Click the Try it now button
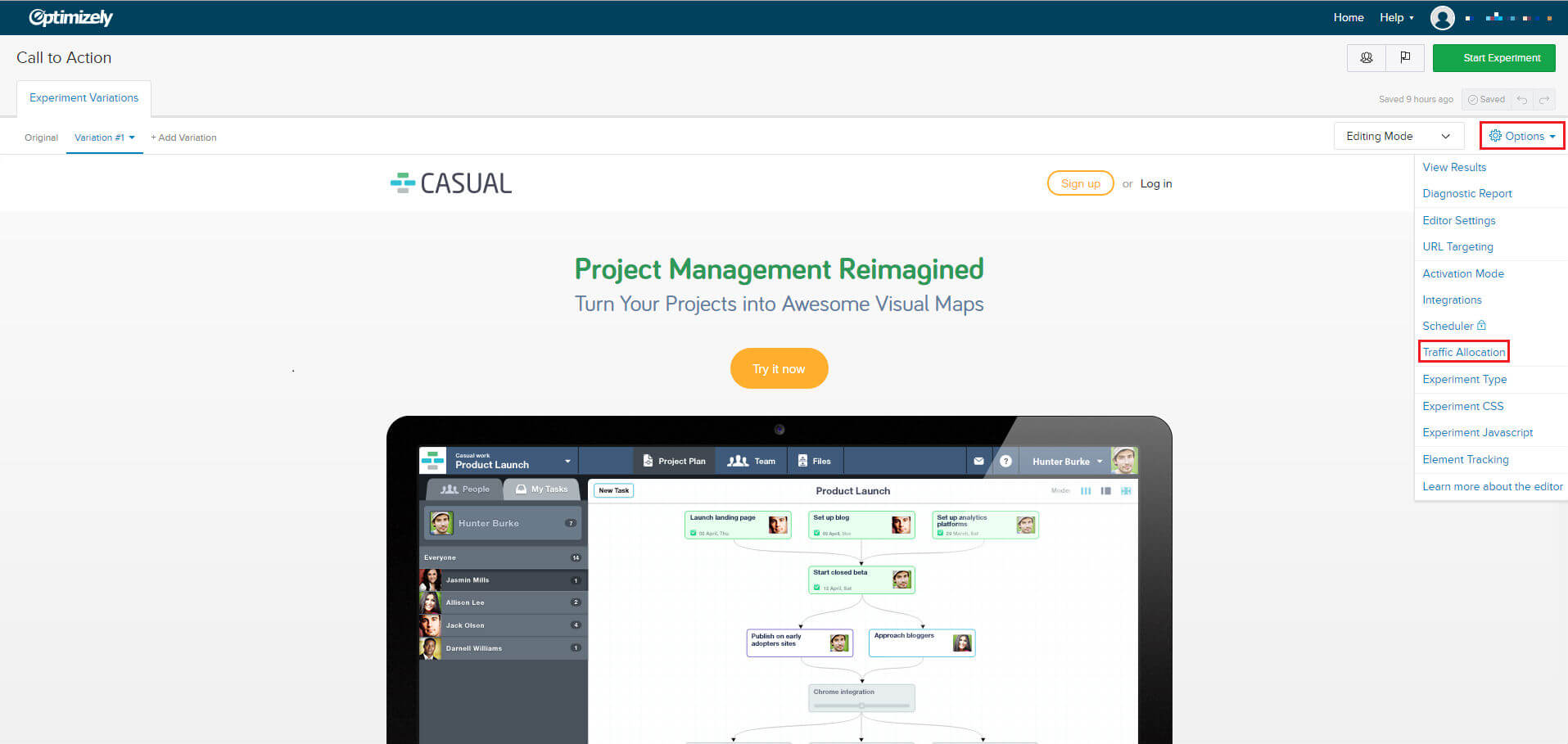The height and width of the screenshot is (744, 1568). pyautogui.click(x=779, y=368)
